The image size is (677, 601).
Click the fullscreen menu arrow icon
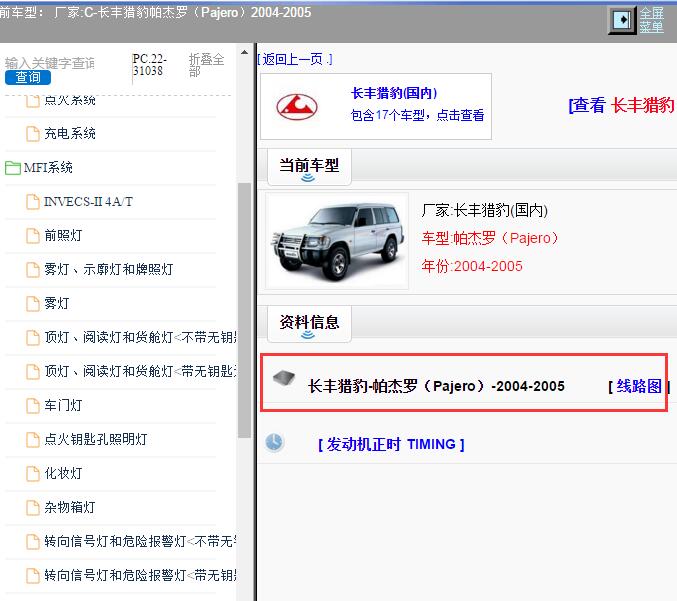622,20
